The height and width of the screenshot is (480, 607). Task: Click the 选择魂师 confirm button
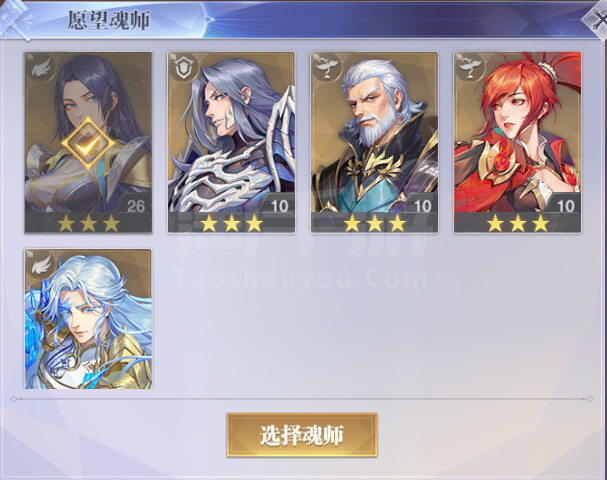click(x=302, y=435)
